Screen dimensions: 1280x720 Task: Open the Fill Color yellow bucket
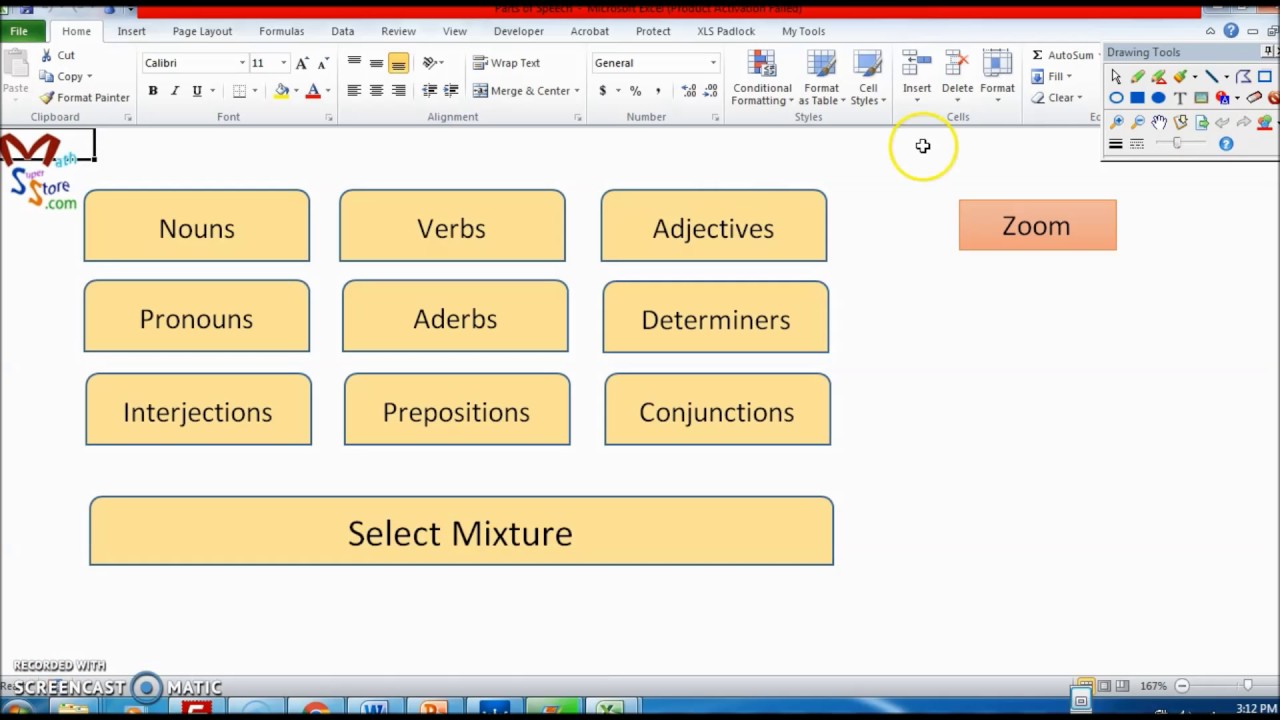pos(282,91)
